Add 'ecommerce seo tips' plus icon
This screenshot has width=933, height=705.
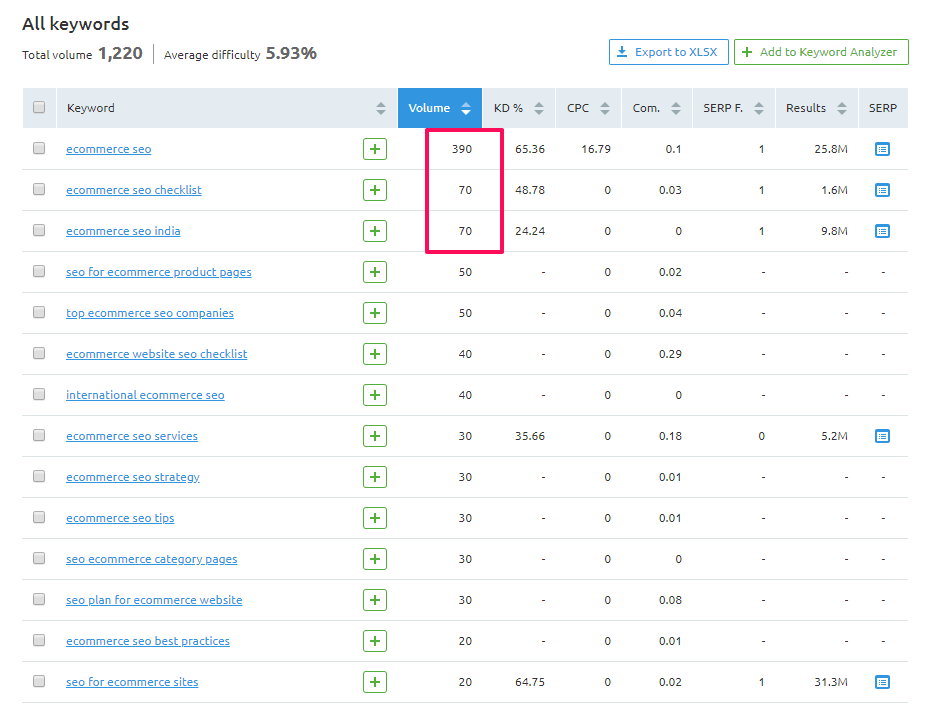(375, 518)
